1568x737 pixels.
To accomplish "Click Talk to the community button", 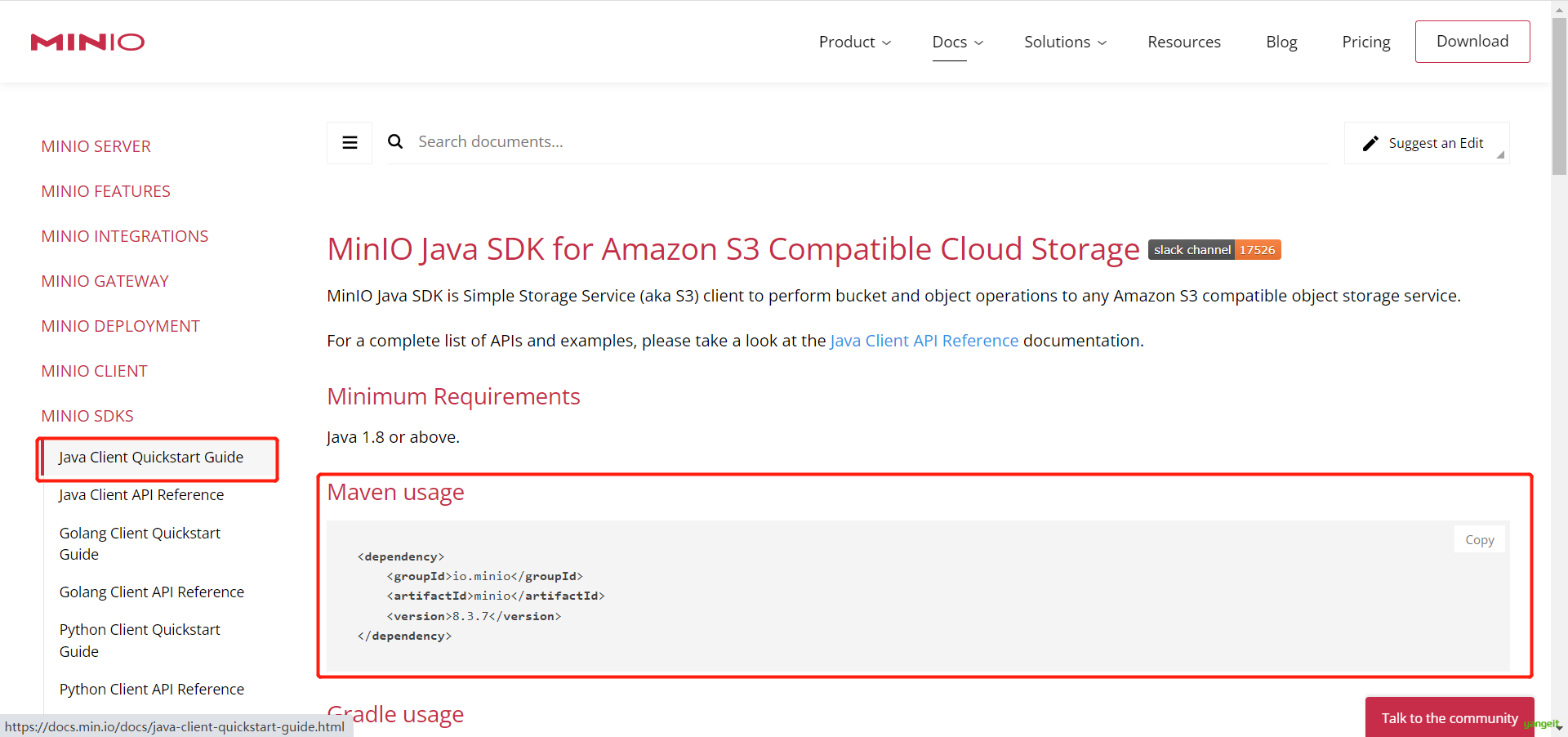I will coord(1450,717).
